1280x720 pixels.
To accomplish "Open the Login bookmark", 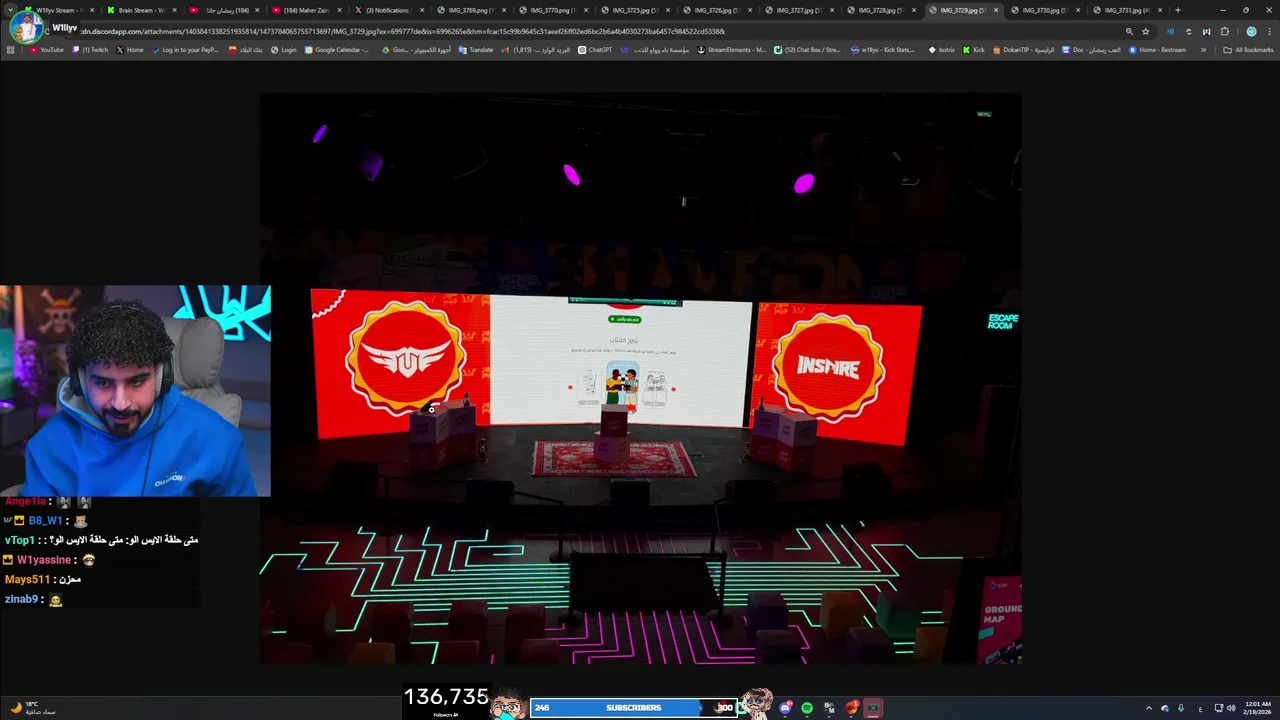I will tap(284, 50).
